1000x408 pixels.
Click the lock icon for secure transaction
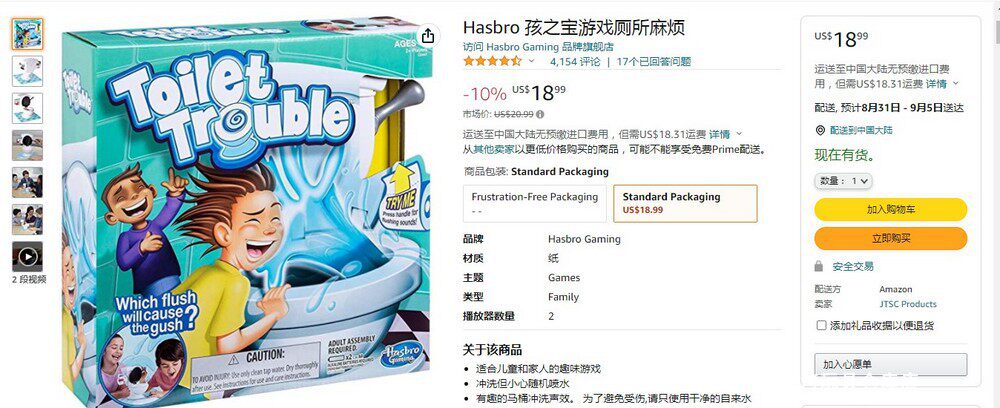point(819,266)
